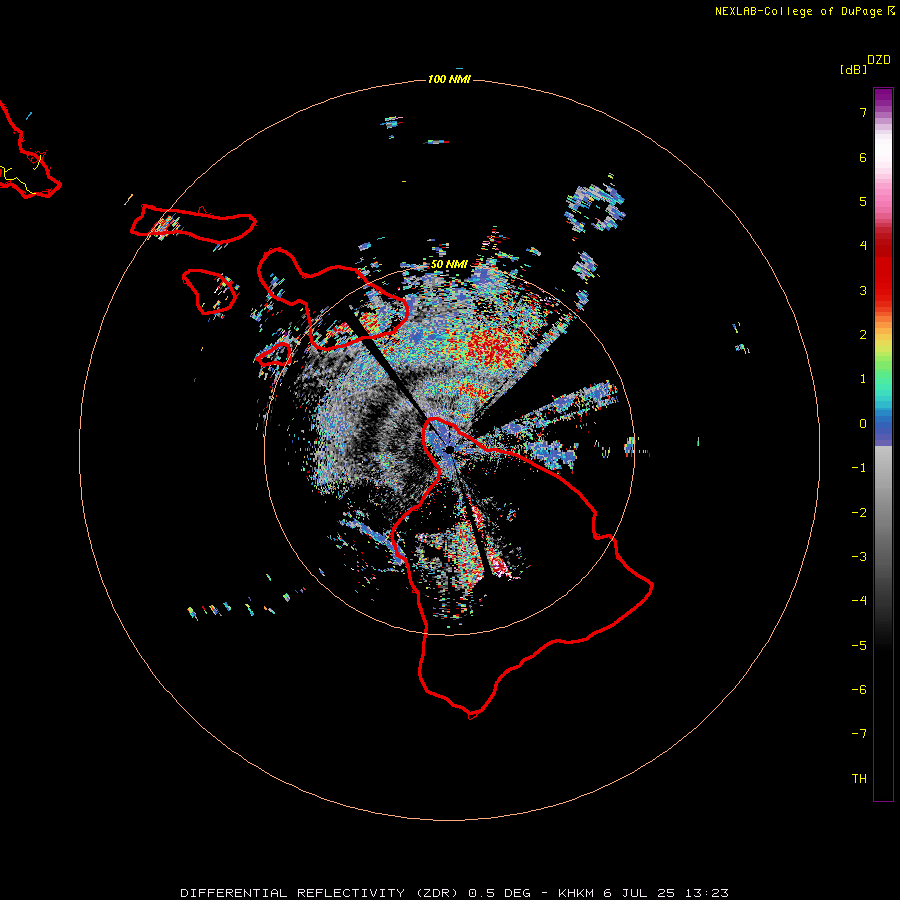Viewport: 900px width, 900px height.
Task: Click the ring-shaped echo northeast of the radar
Action: tap(595, 208)
